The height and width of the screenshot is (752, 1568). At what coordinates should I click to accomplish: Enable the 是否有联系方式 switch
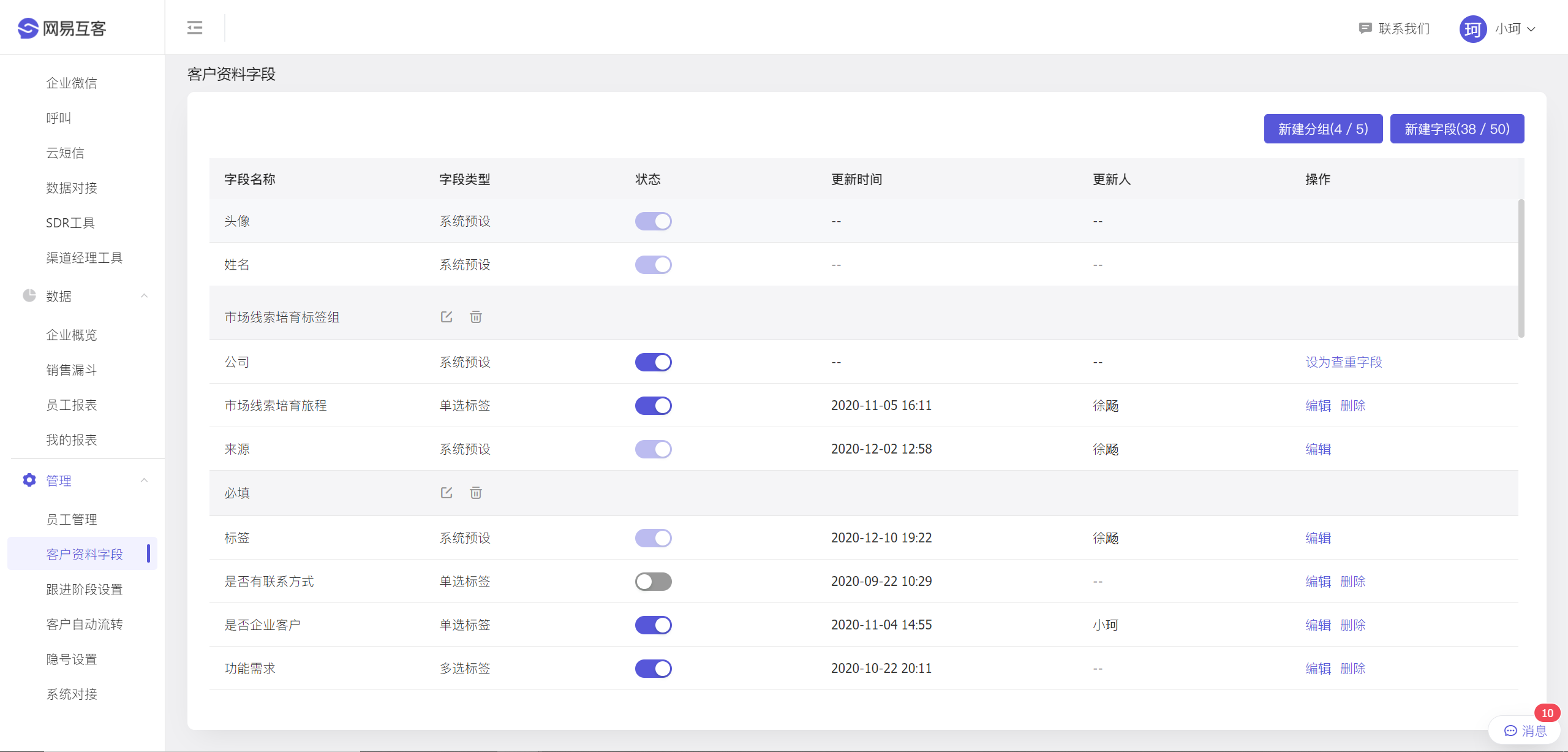(x=653, y=582)
